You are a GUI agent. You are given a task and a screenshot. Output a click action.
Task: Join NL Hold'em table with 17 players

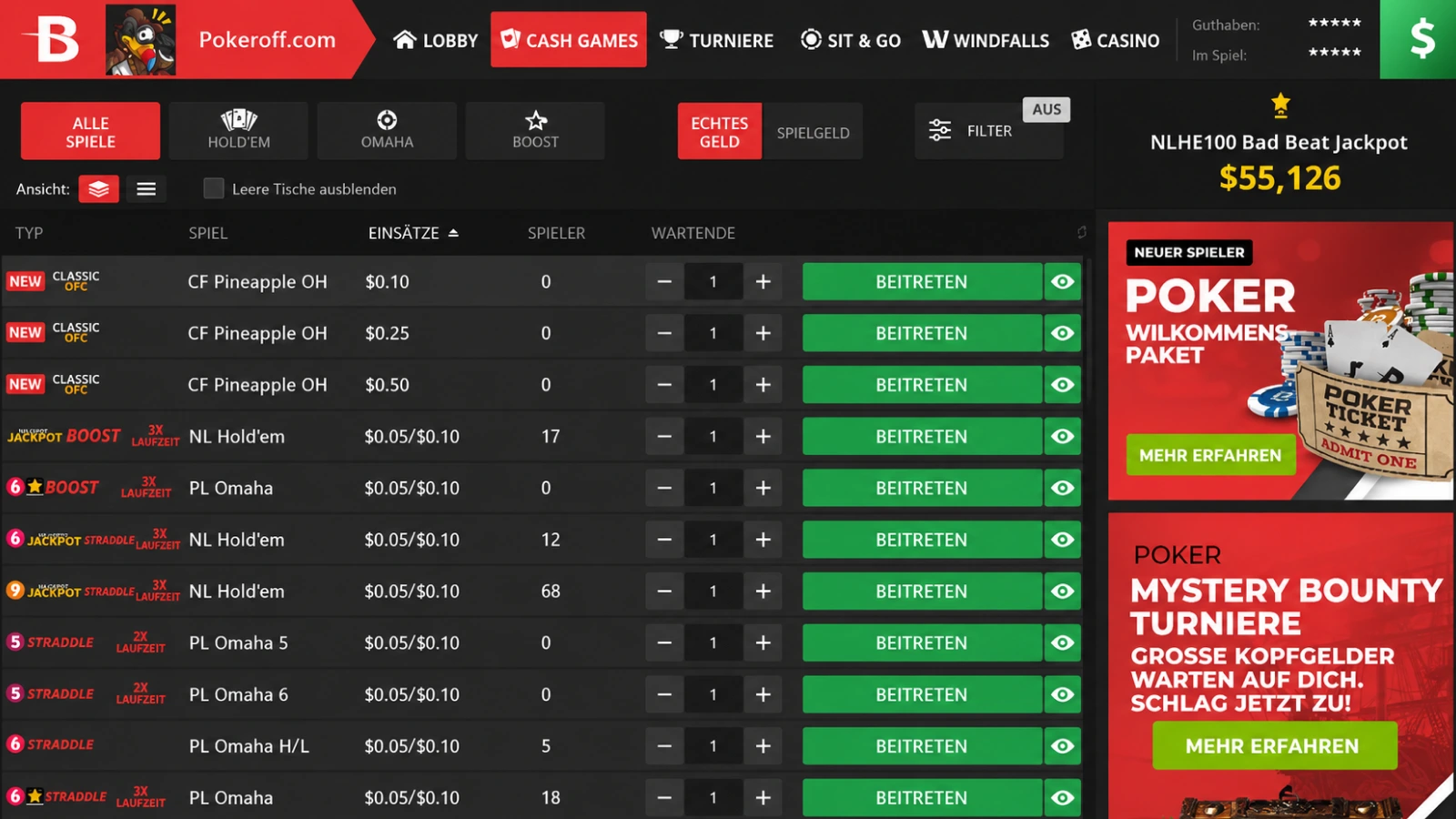tap(921, 437)
